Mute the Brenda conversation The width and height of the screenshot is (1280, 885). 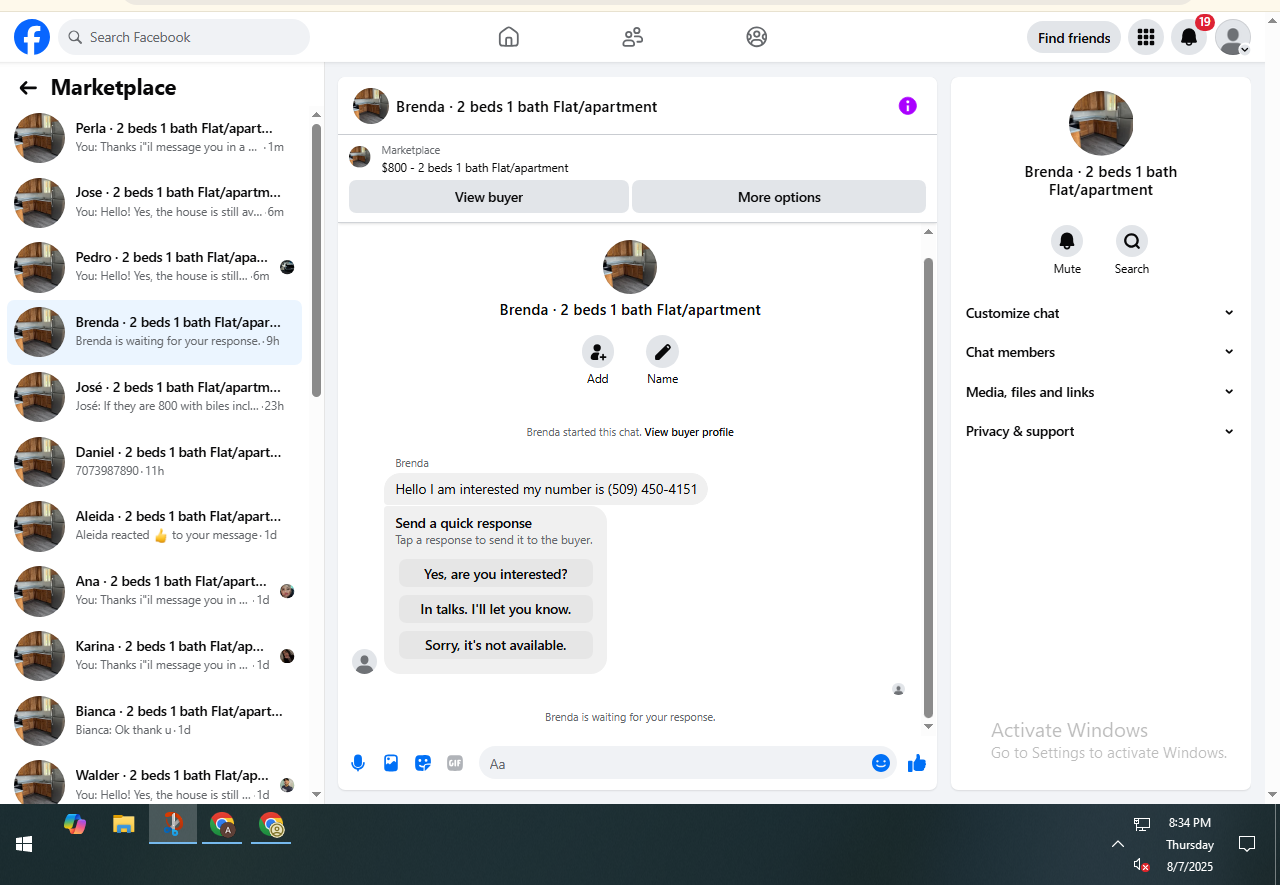tap(1067, 241)
